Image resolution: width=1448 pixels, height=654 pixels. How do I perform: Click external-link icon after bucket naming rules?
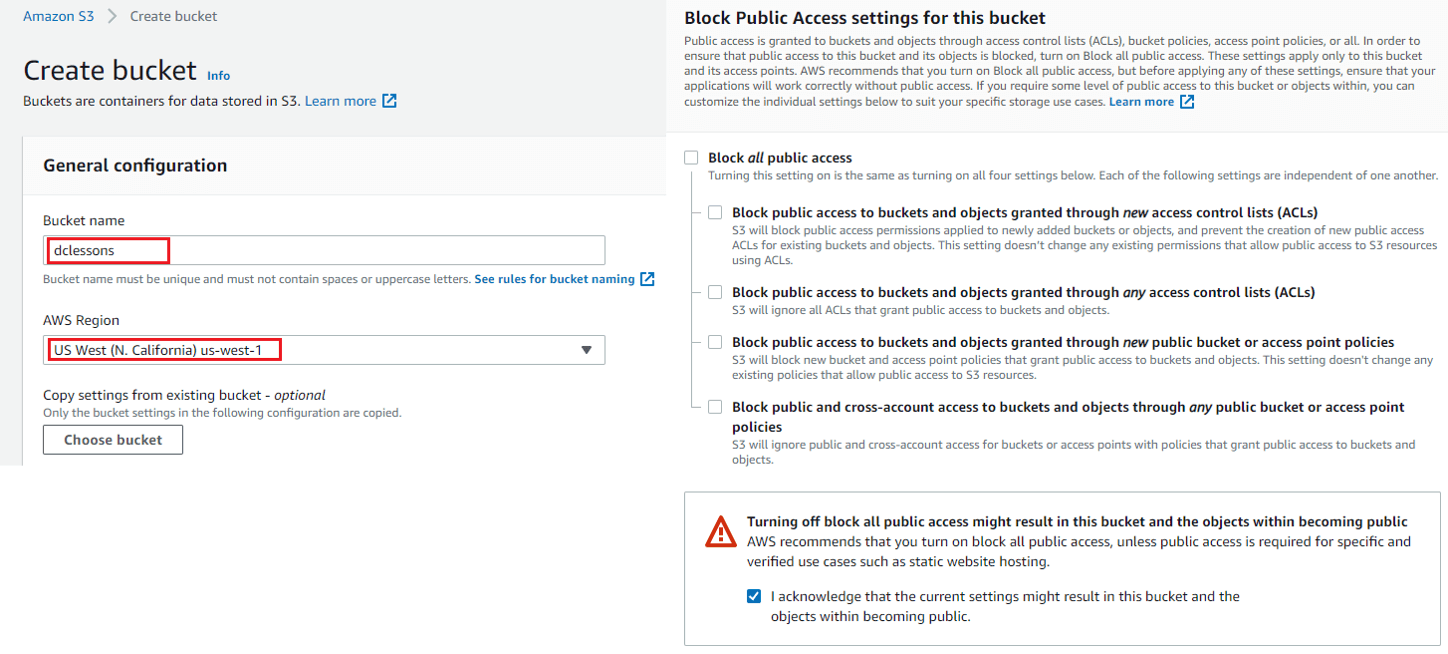click(x=647, y=279)
